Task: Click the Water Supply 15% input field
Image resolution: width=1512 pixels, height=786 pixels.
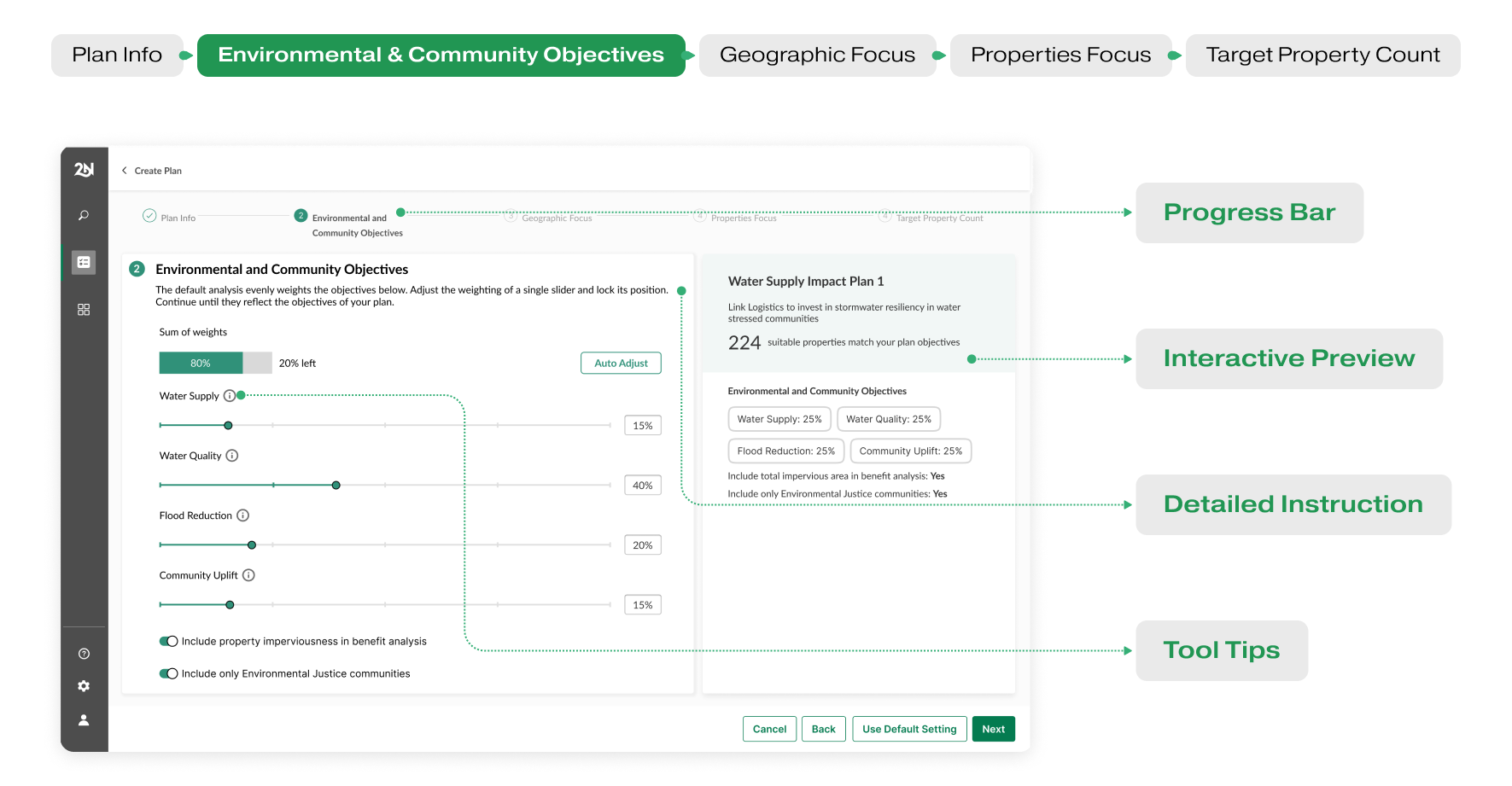Action: click(642, 426)
